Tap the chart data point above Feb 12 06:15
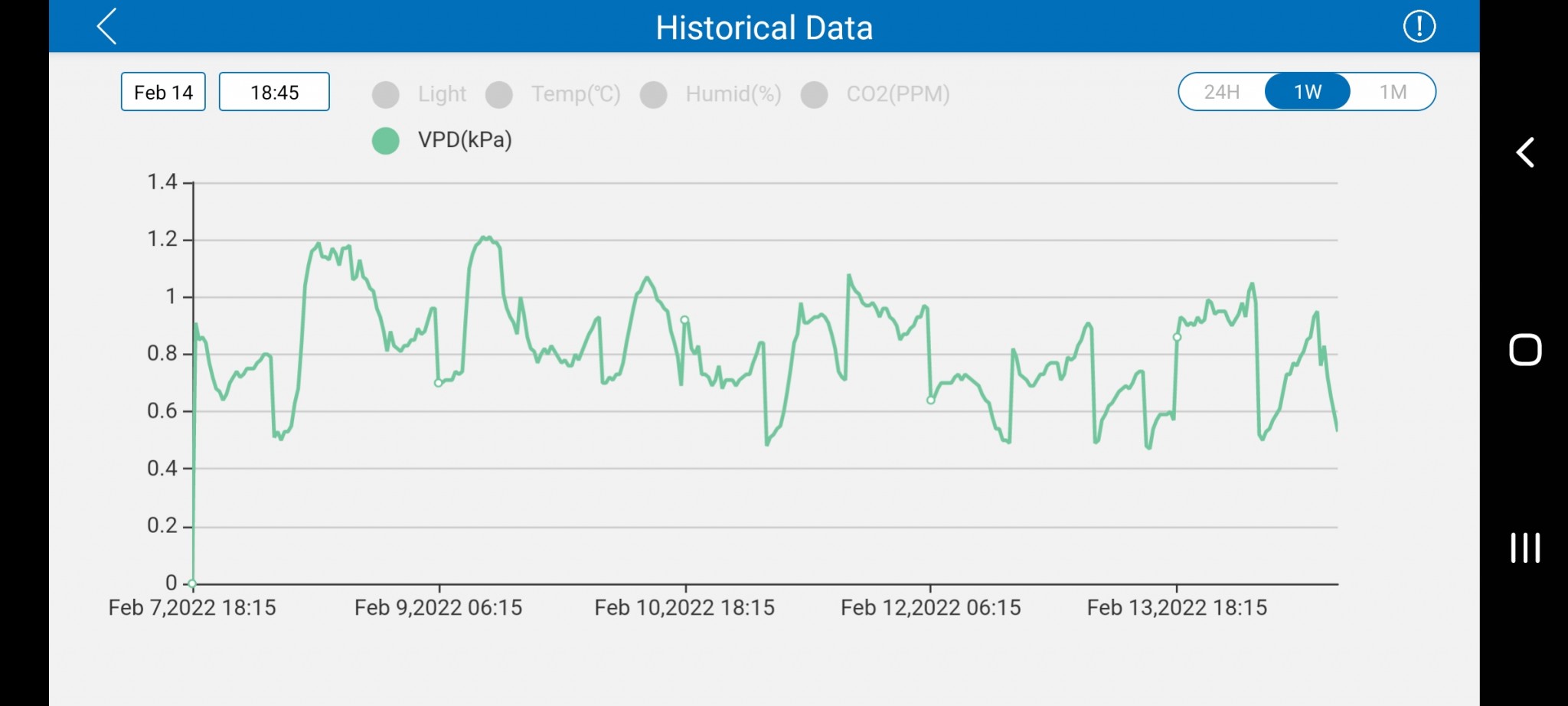The height and width of the screenshot is (706, 1568). tap(930, 400)
